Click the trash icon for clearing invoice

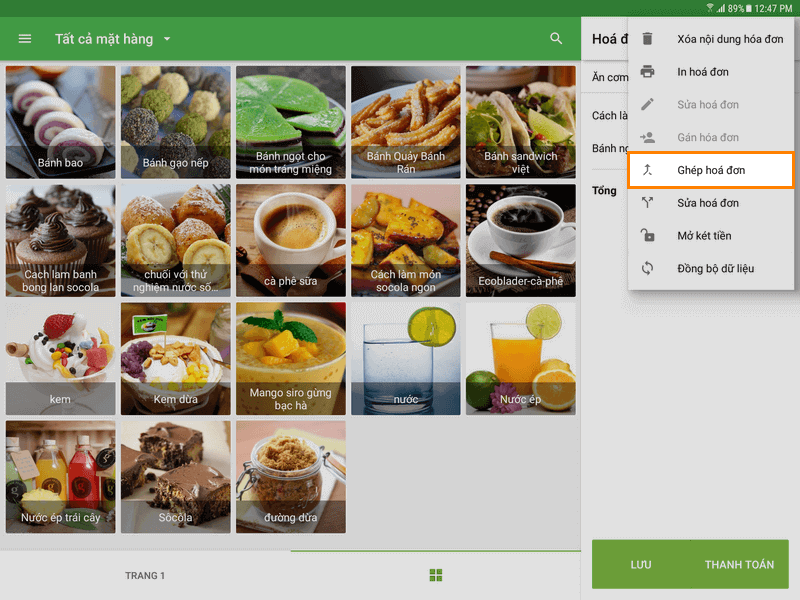[648, 39]
